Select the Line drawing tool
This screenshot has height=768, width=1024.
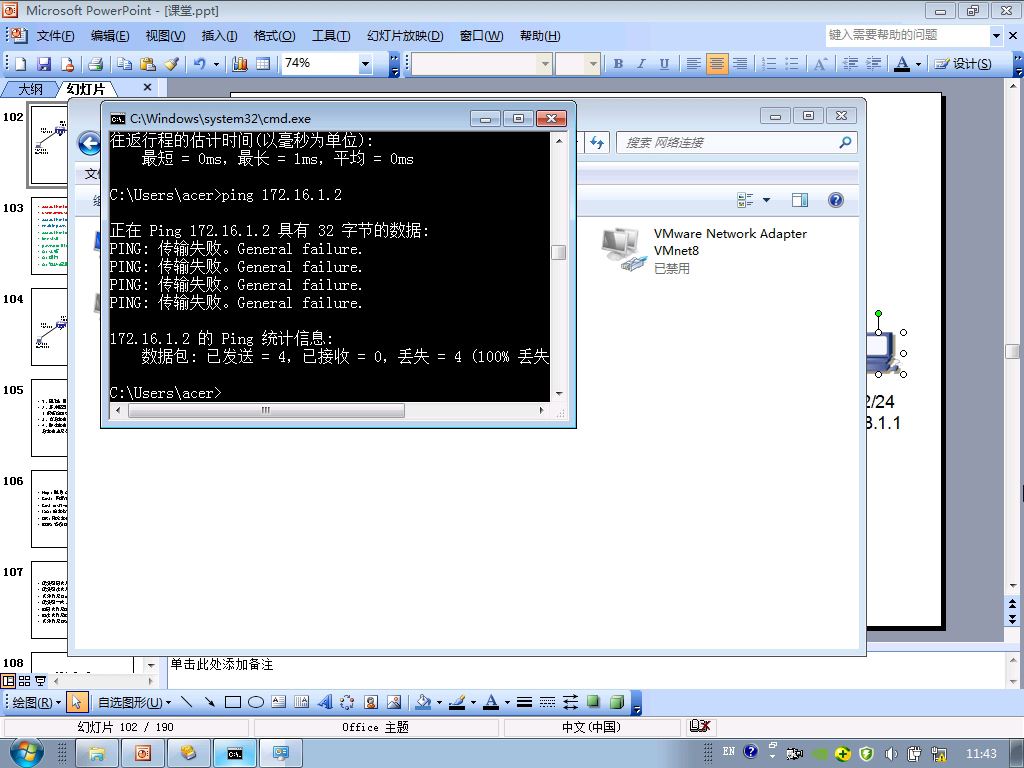(x=186, y=702)
